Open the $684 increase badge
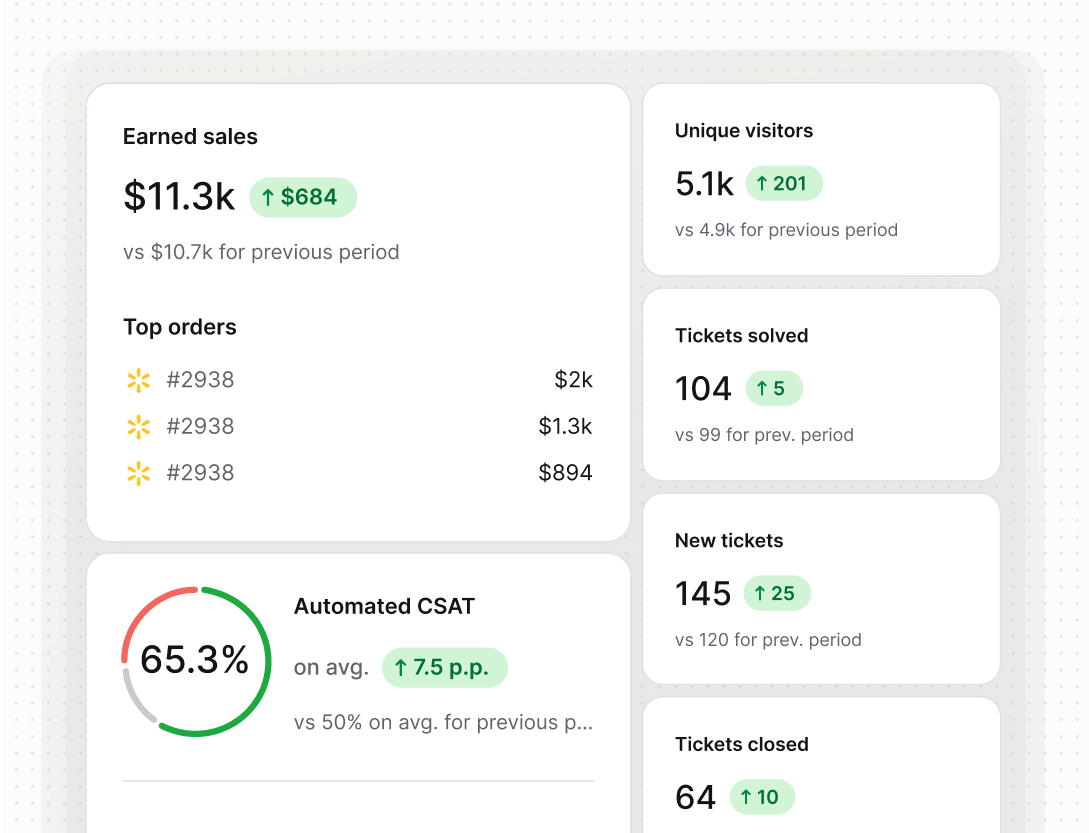 [303, 197]
